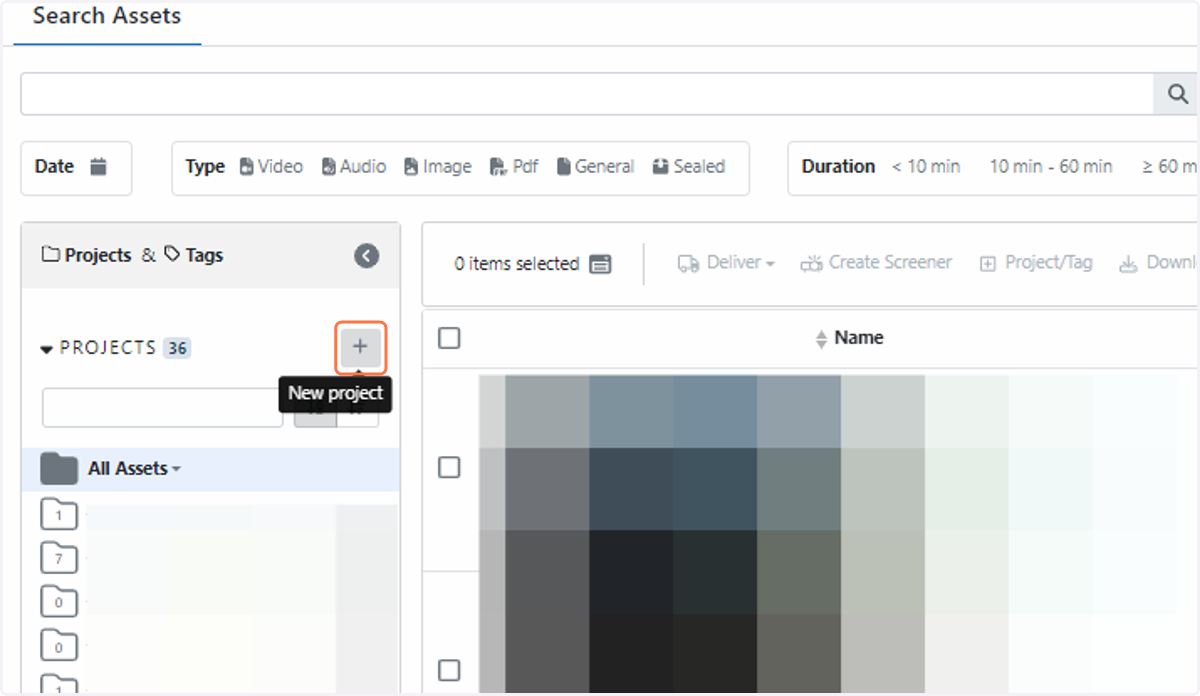
Task: Switch to the Projects section
Action: [x=87, y=255]
